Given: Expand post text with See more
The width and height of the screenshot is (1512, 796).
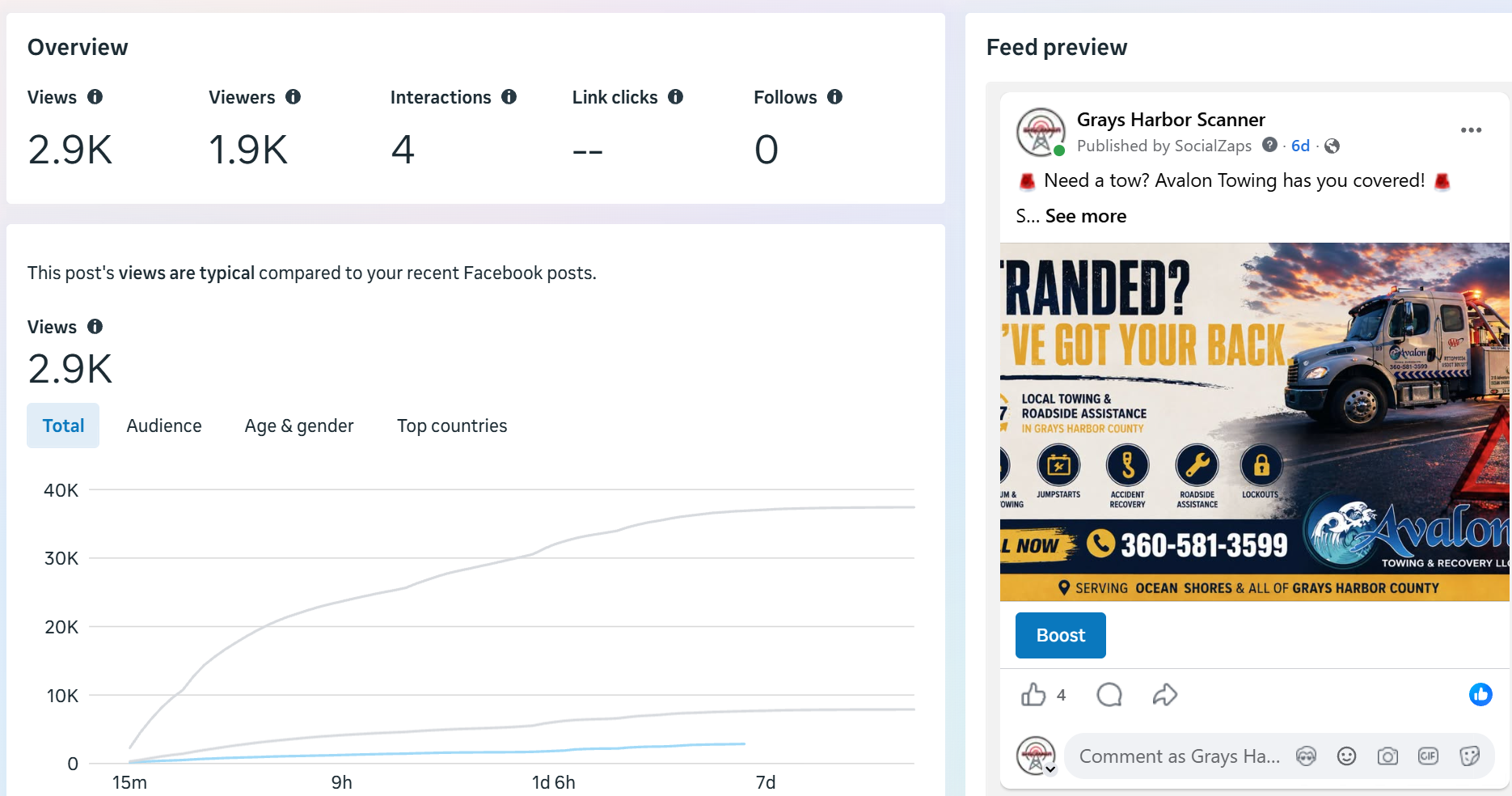Looking at the screenshot, I should (x=1085, y=216).
